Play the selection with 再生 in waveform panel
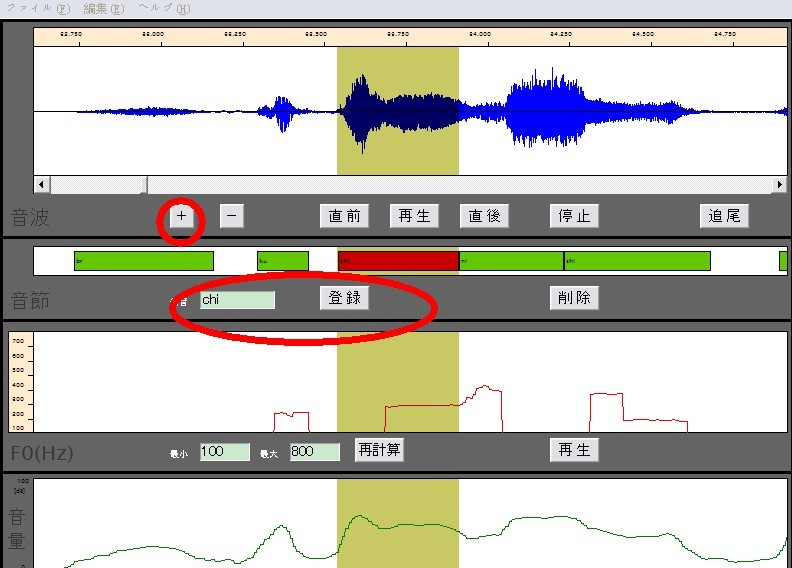Viewport: 792px width, 568px height. point(414,216)
